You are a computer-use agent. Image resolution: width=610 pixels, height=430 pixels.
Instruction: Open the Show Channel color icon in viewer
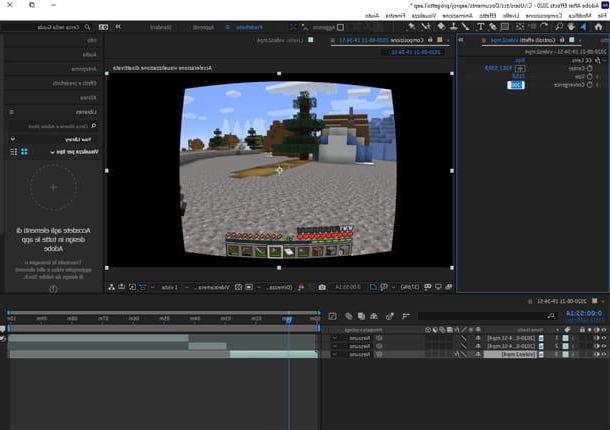click(x=301, y=287)
